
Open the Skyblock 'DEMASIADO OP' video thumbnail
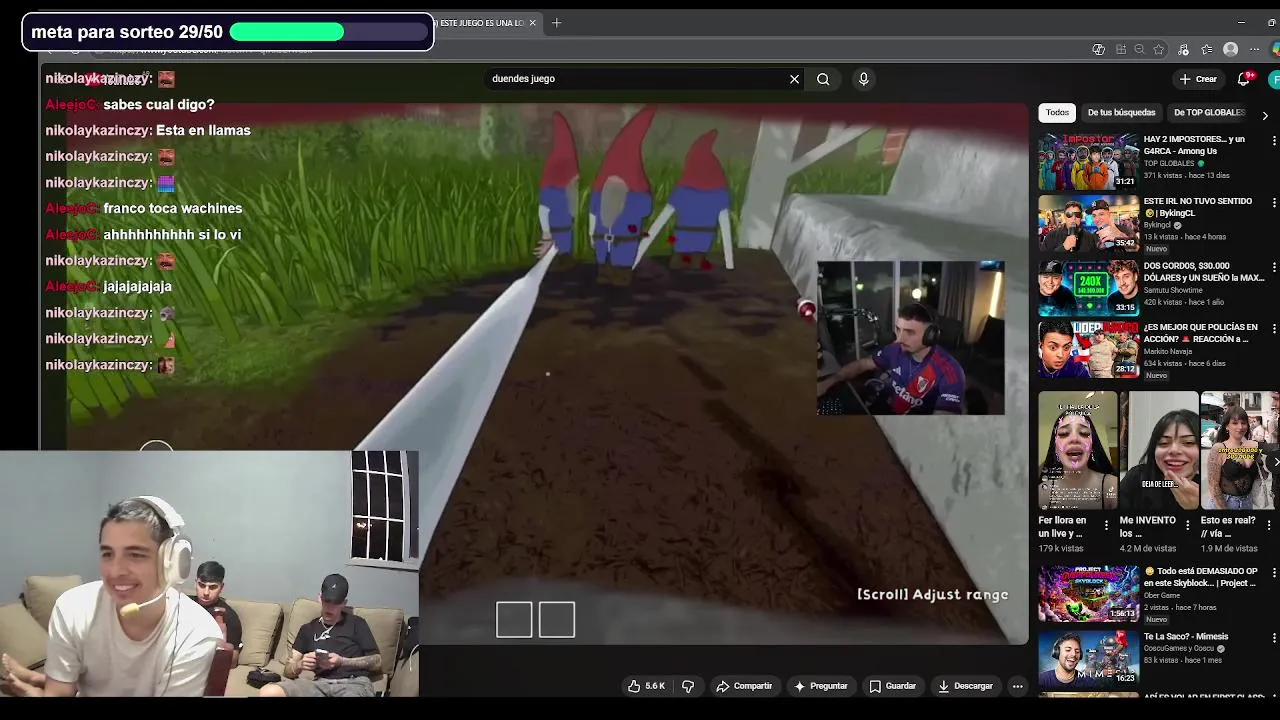1088,593
